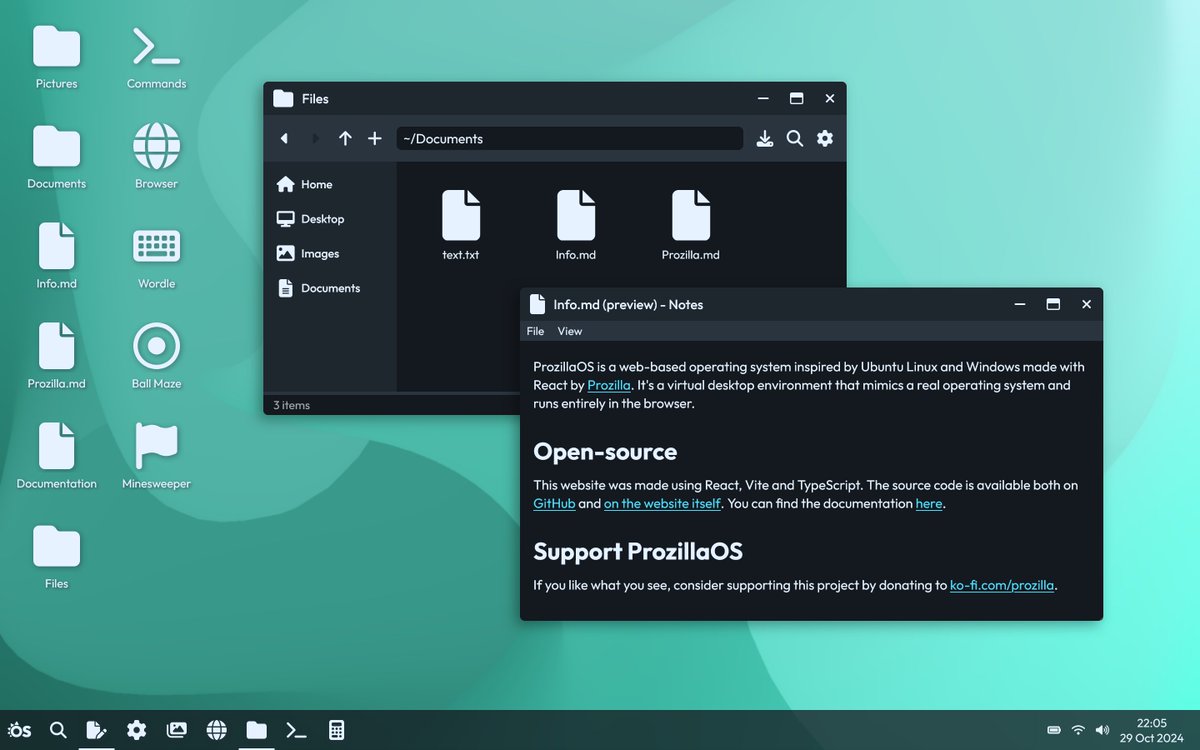
Task: Open the Documents folder desktop icon
Action: click(57, 158)
